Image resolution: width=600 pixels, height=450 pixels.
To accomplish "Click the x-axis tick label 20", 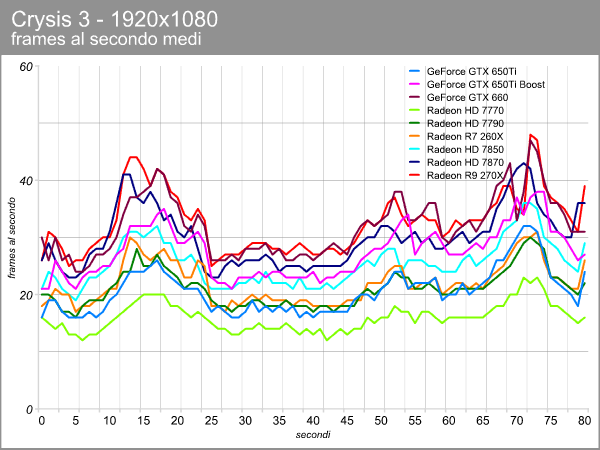I will tap(177, 421).
